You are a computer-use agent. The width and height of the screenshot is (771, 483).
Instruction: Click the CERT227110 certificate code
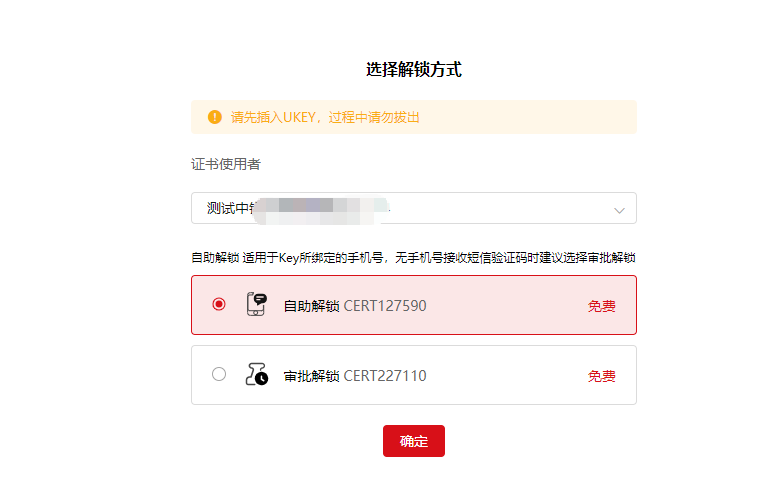(x=385, y=376)
